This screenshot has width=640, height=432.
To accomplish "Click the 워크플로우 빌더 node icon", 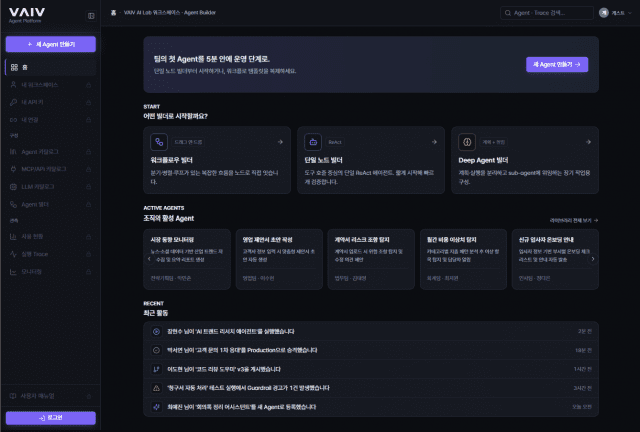I will point(159,142).
